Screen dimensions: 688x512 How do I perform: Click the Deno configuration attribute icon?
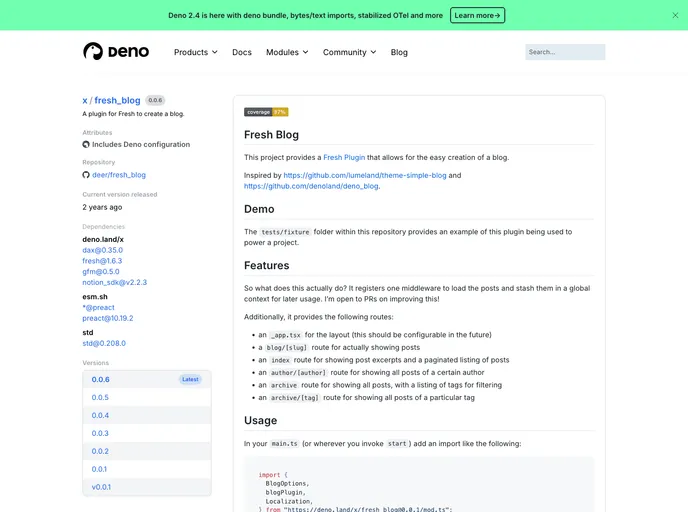(86, 144)
